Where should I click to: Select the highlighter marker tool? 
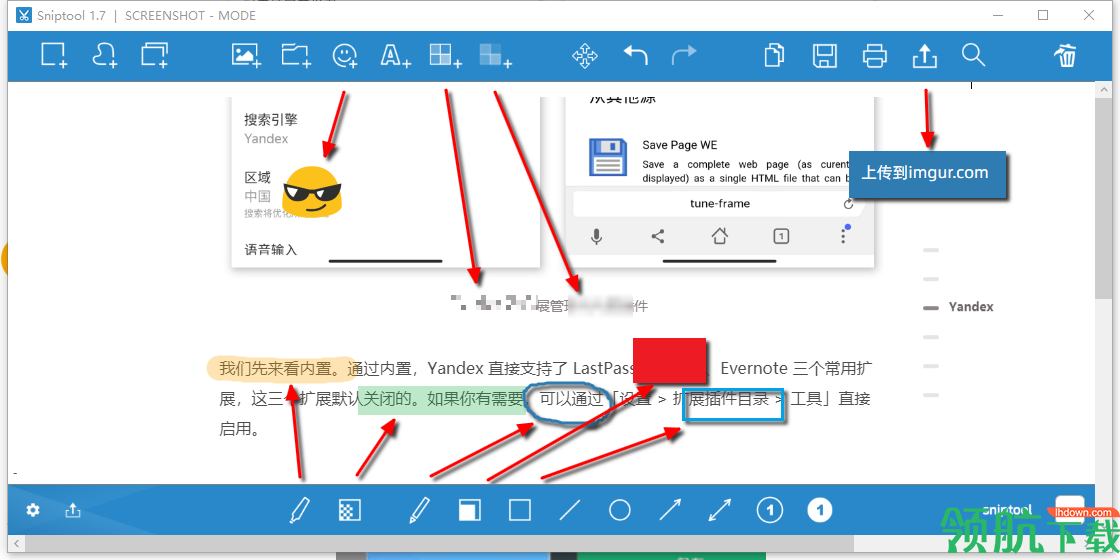point(300,510)
